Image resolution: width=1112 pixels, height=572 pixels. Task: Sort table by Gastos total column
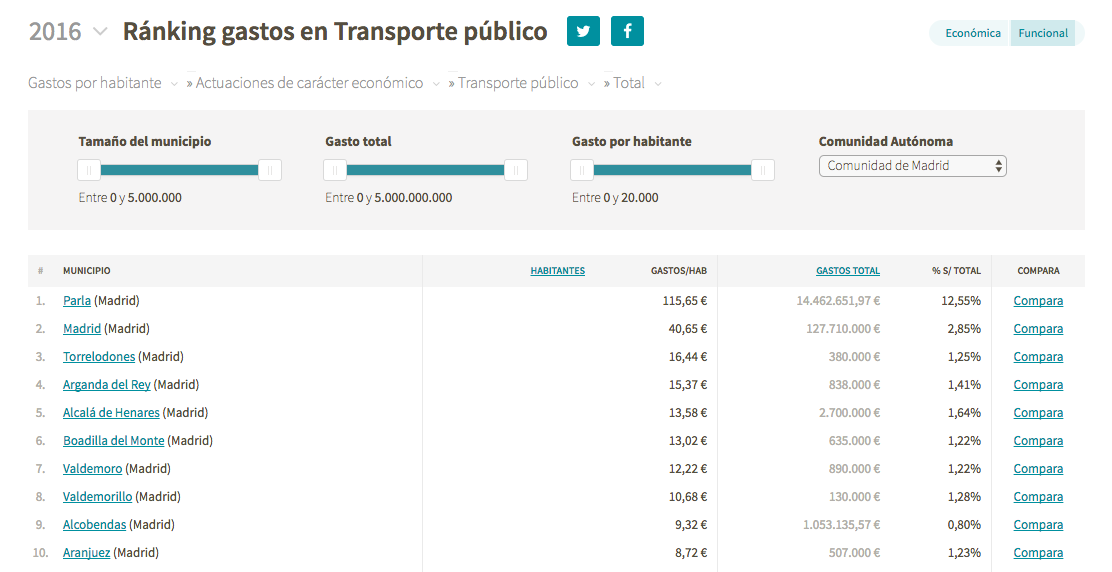tap(847, 271)
